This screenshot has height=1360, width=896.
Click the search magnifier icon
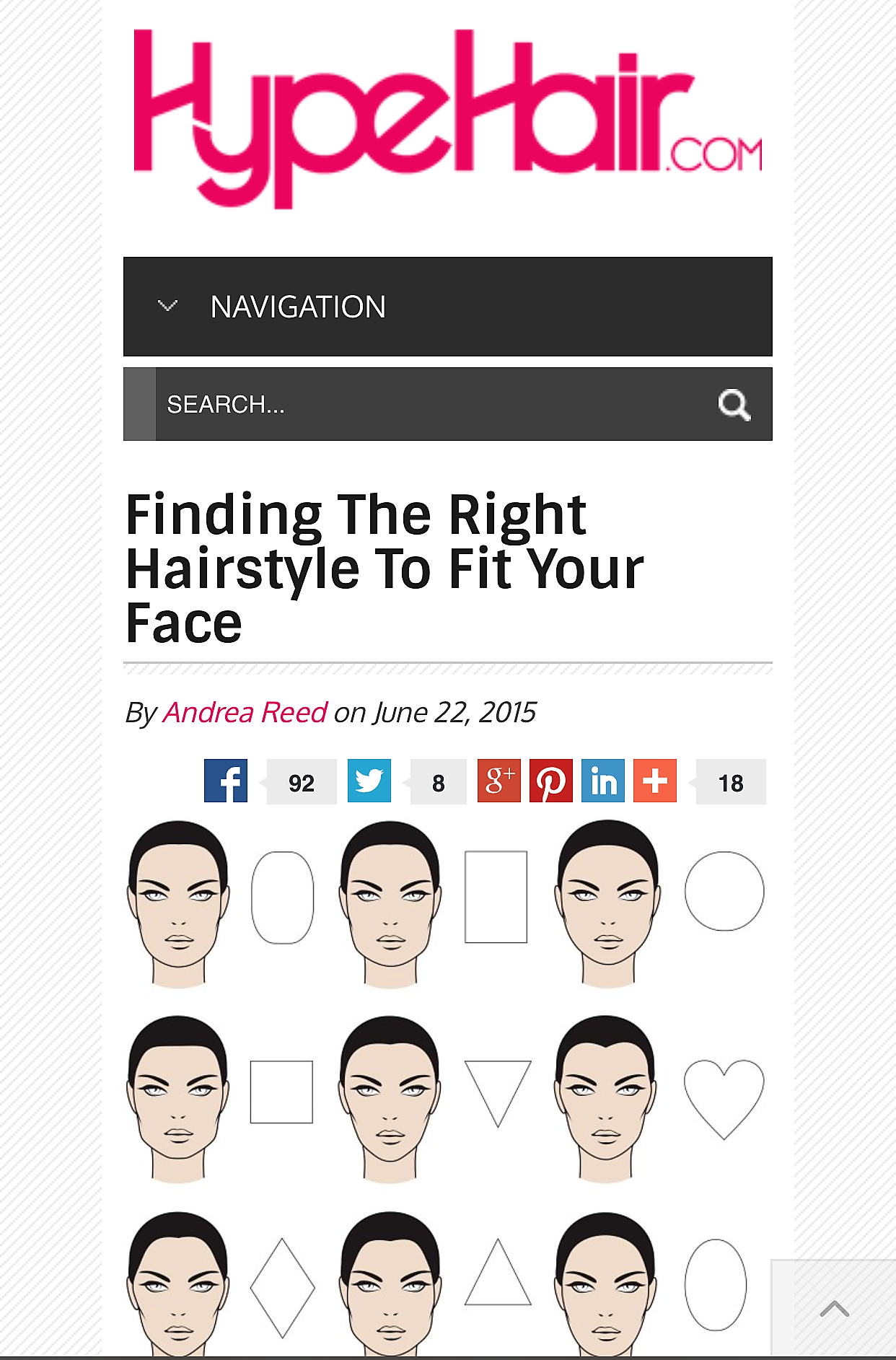734,405
